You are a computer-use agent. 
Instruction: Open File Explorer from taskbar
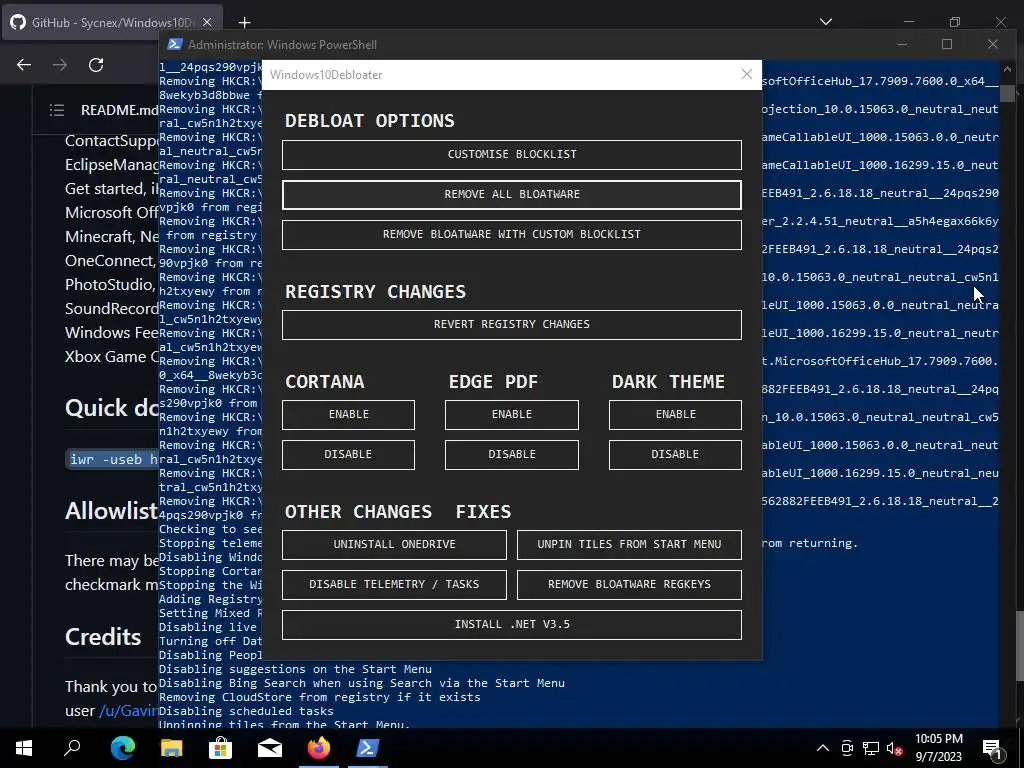coord(171,748)
